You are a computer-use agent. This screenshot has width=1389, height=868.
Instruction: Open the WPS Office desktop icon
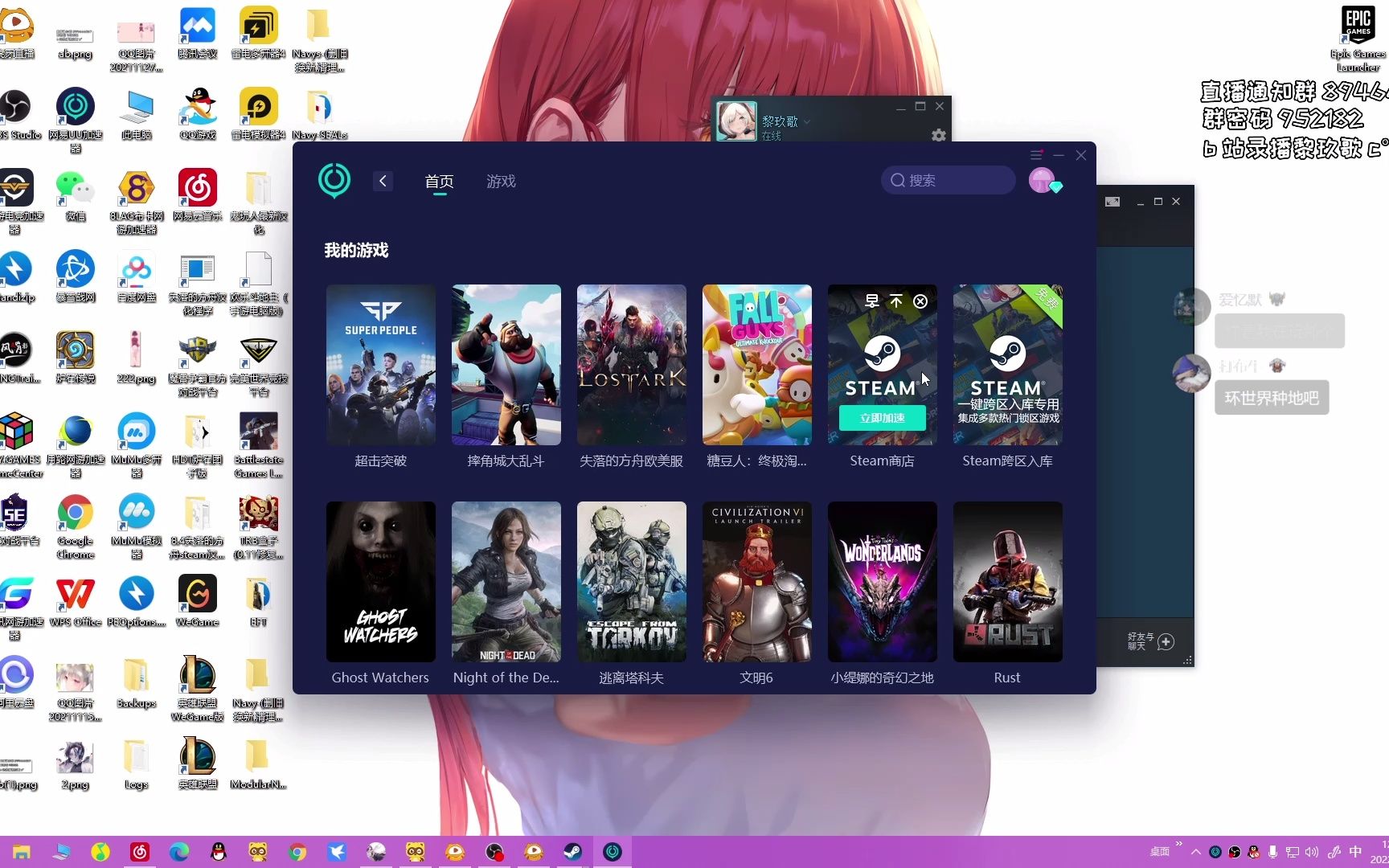point(76,601)
